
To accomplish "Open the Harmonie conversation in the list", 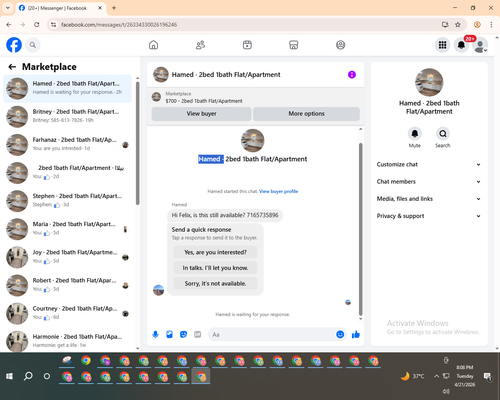I will coord(68,341).
